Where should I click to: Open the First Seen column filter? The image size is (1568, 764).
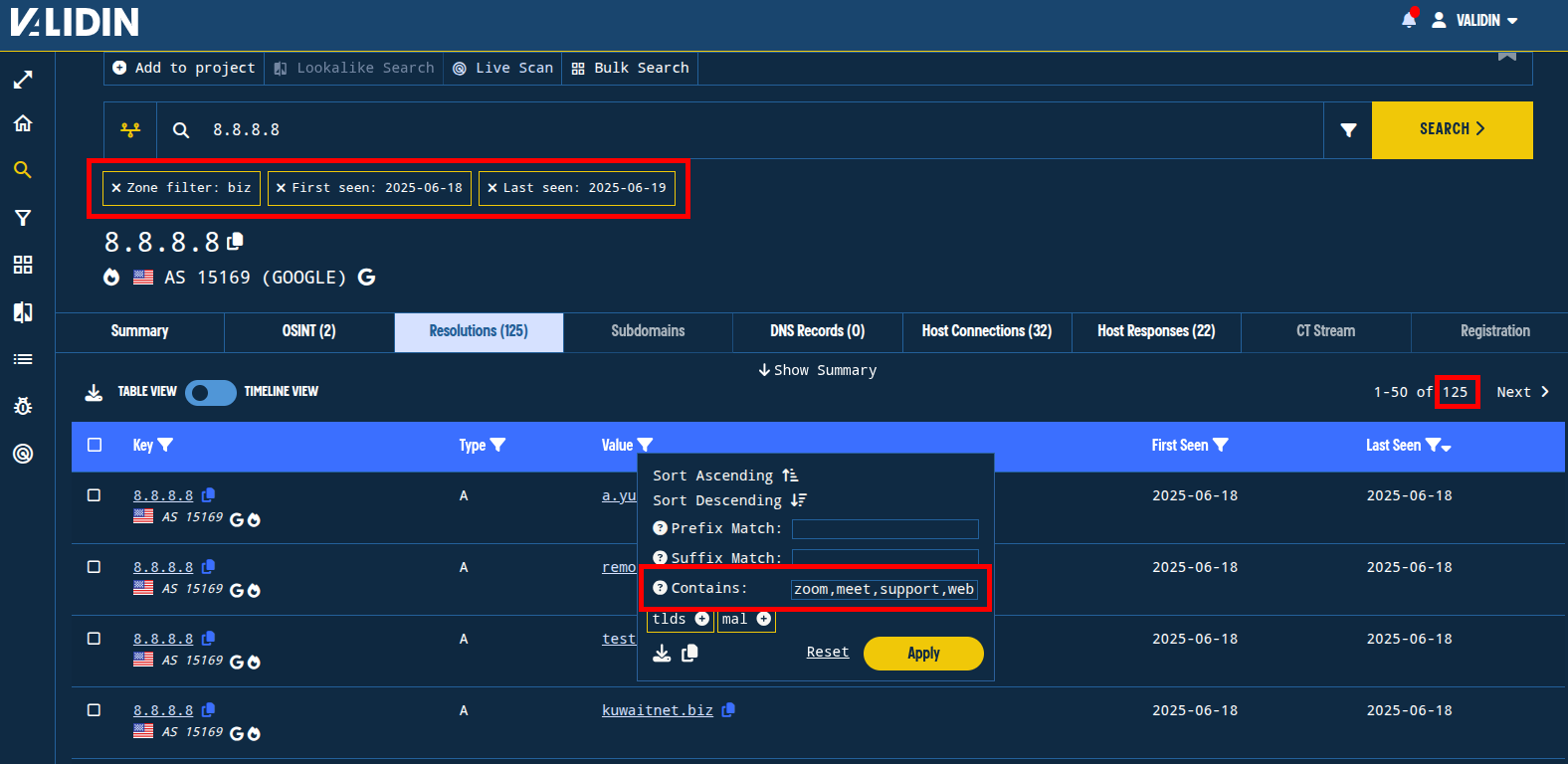tap(1221, 445)
